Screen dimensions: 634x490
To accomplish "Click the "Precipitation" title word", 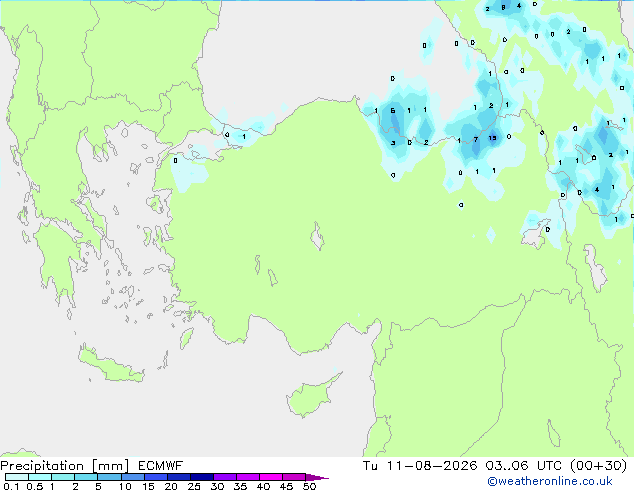I will [x=42, y=466].
